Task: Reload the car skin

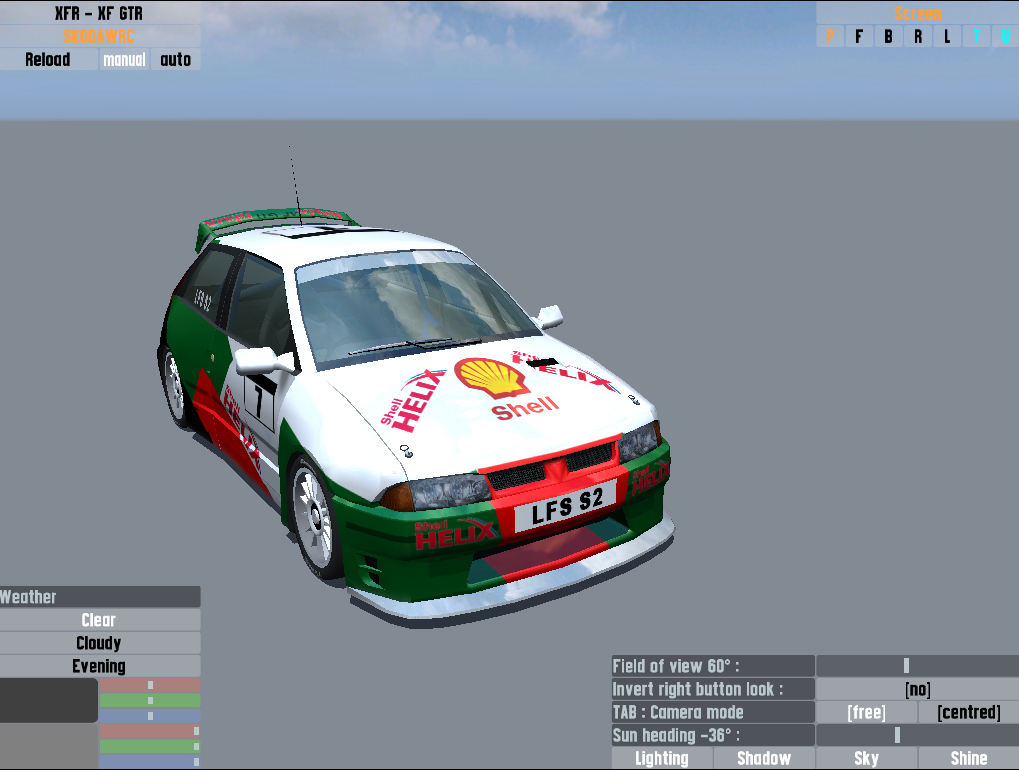Action: tap(48, 59)
